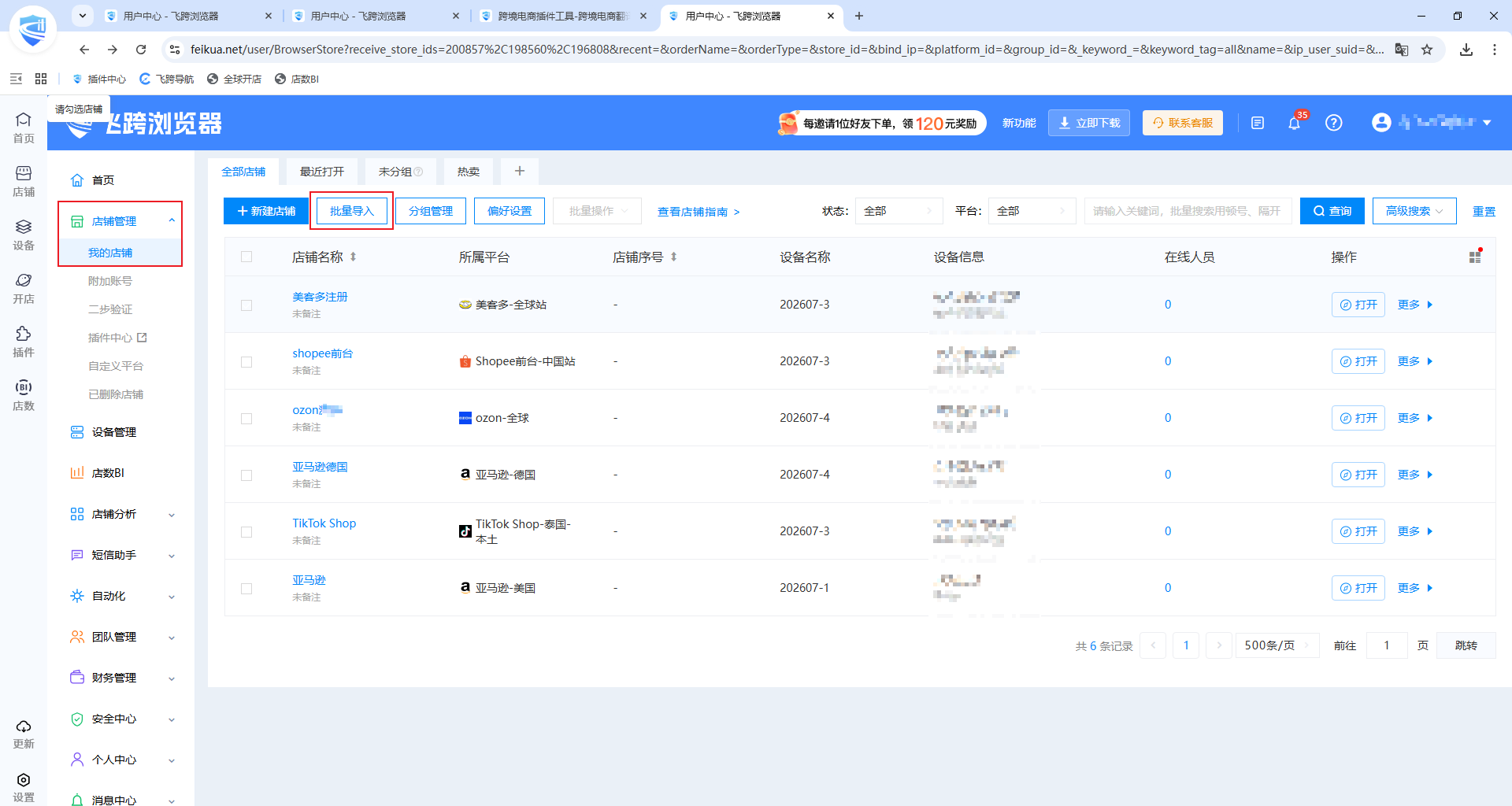Click the user avatar icon in the header
The width and height of the screenshot is (1512, 806).
[1381, 123]
